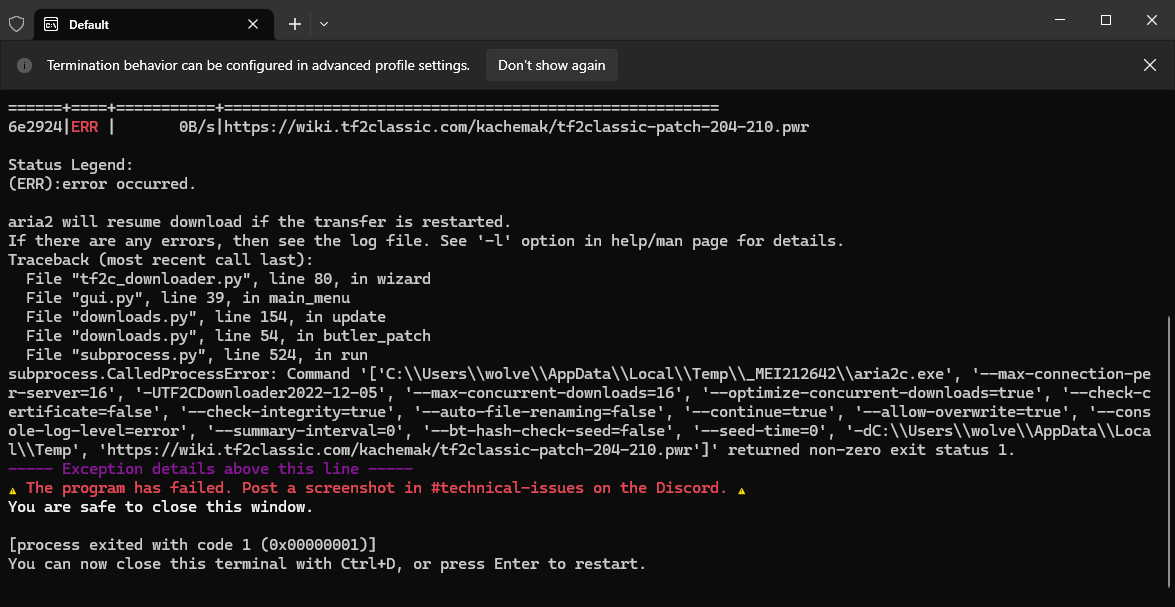Click the terminal vertical scrollbar

(x=1170, y=452)
